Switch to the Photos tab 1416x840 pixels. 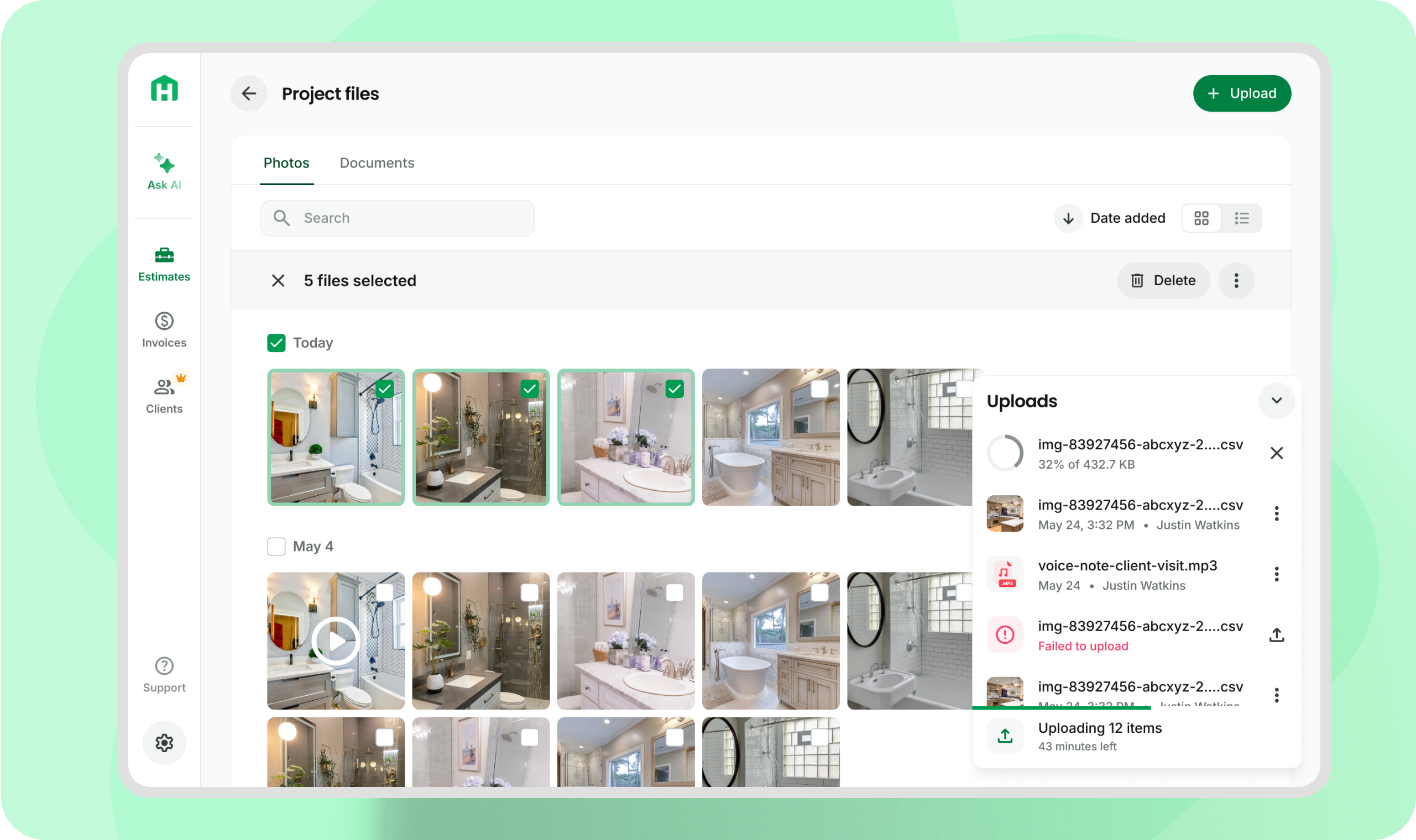click(286, 163)
